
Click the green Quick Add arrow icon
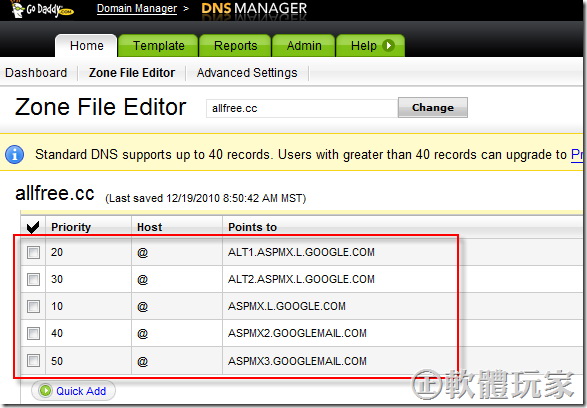click(45, 391)
